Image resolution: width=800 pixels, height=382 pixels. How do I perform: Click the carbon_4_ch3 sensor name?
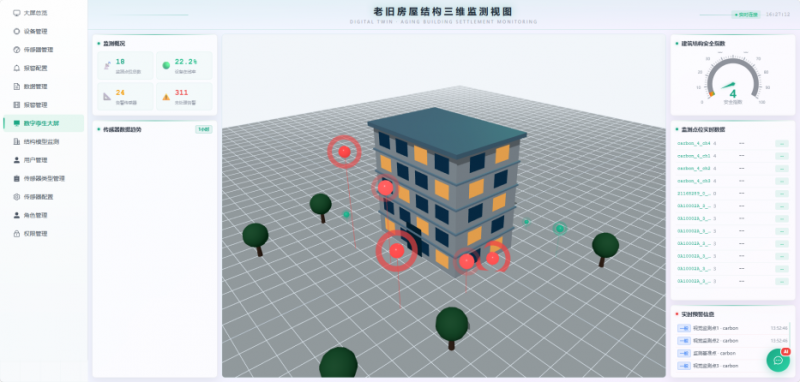694,181
